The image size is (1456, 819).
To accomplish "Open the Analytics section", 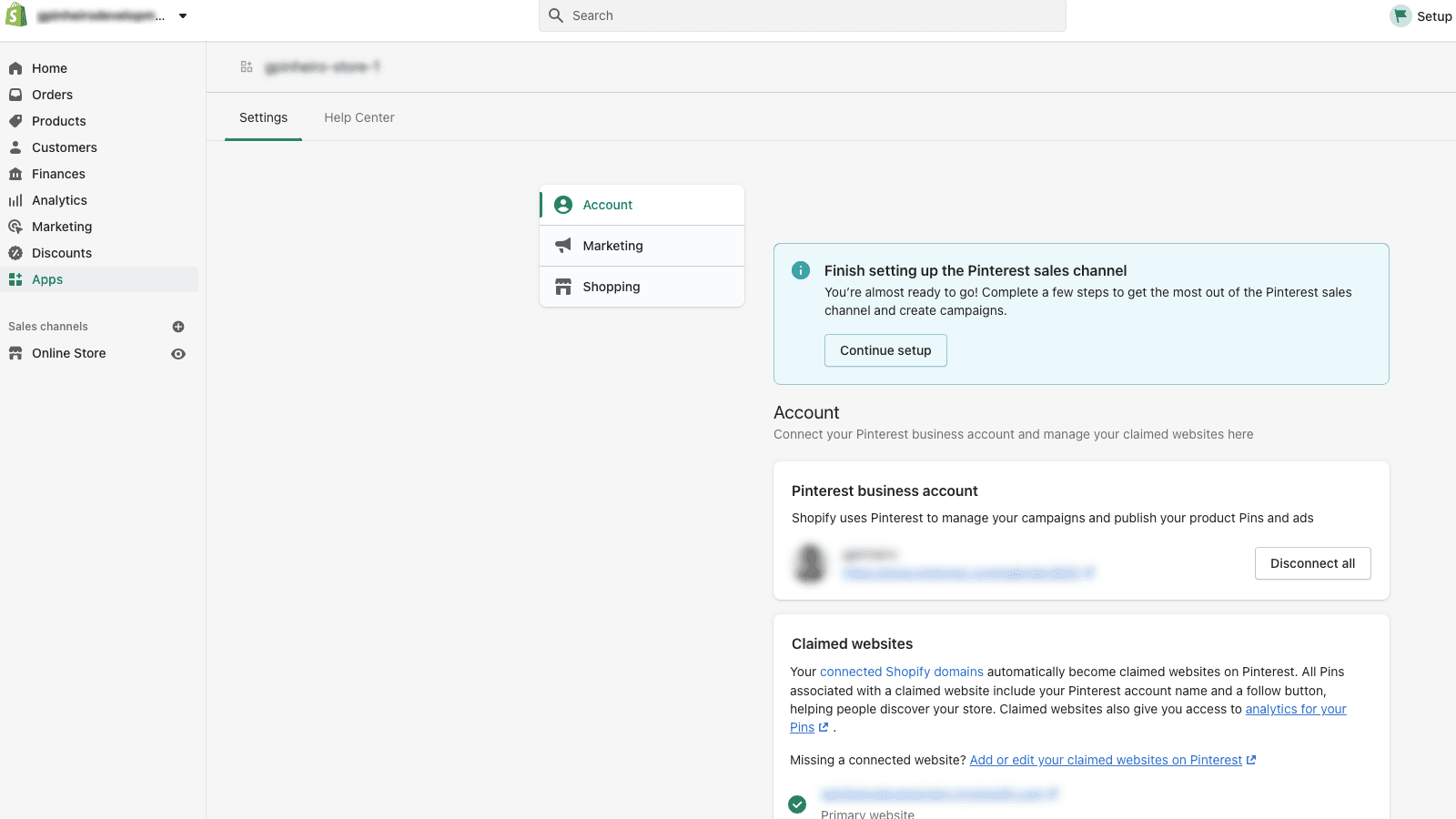I will (x=59, y=200).
